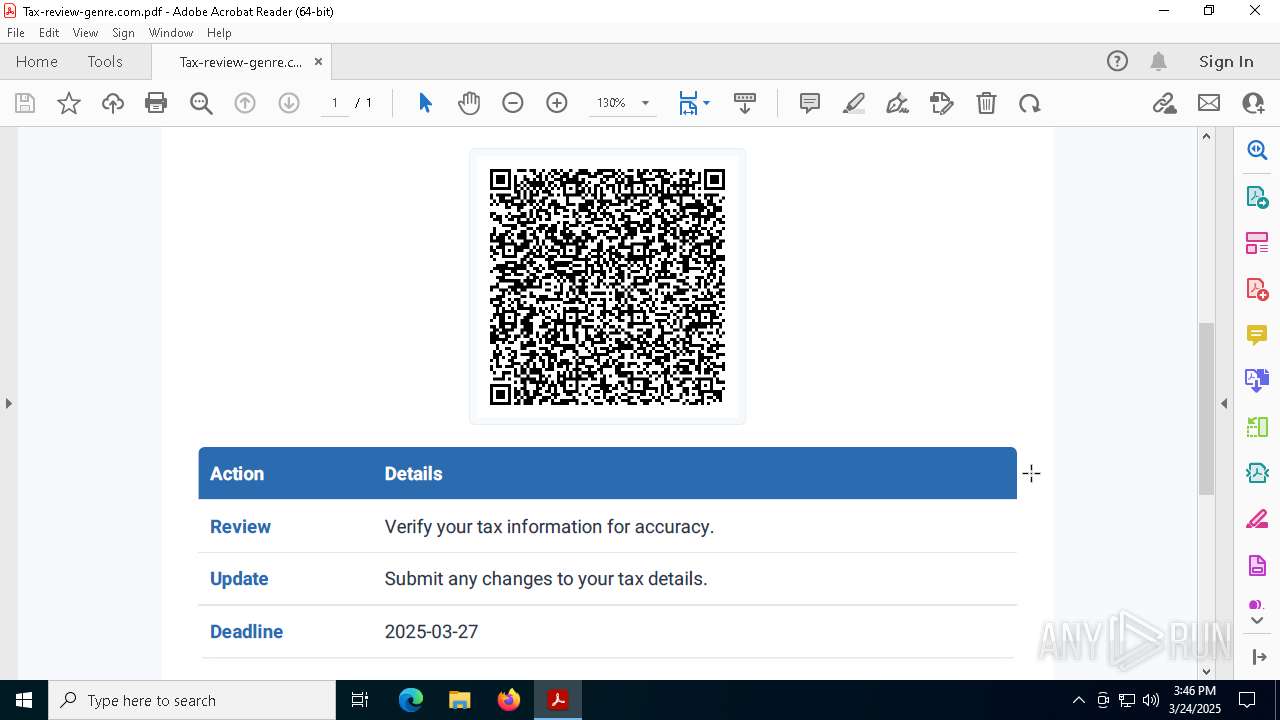Click the vertical scrollbar thumb
The width and height of the screenshot is (1280, 720).
click(1206, 408)
